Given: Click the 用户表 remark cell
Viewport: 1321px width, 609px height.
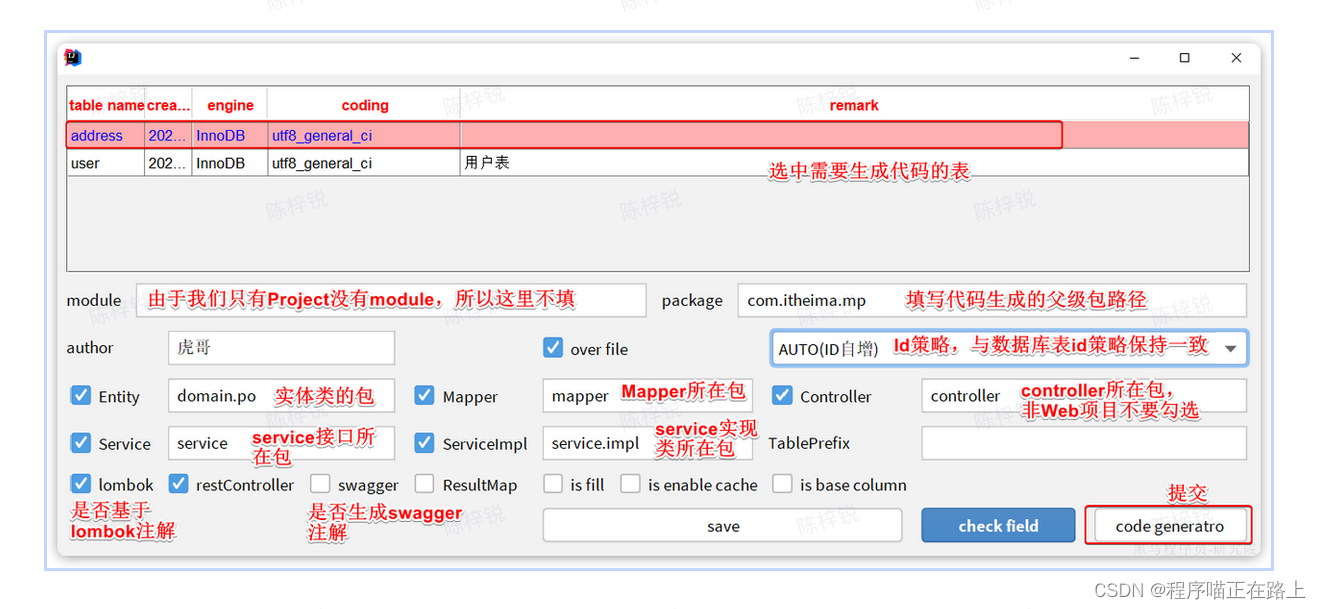Looking at the screenshot, I should point(854,162).
